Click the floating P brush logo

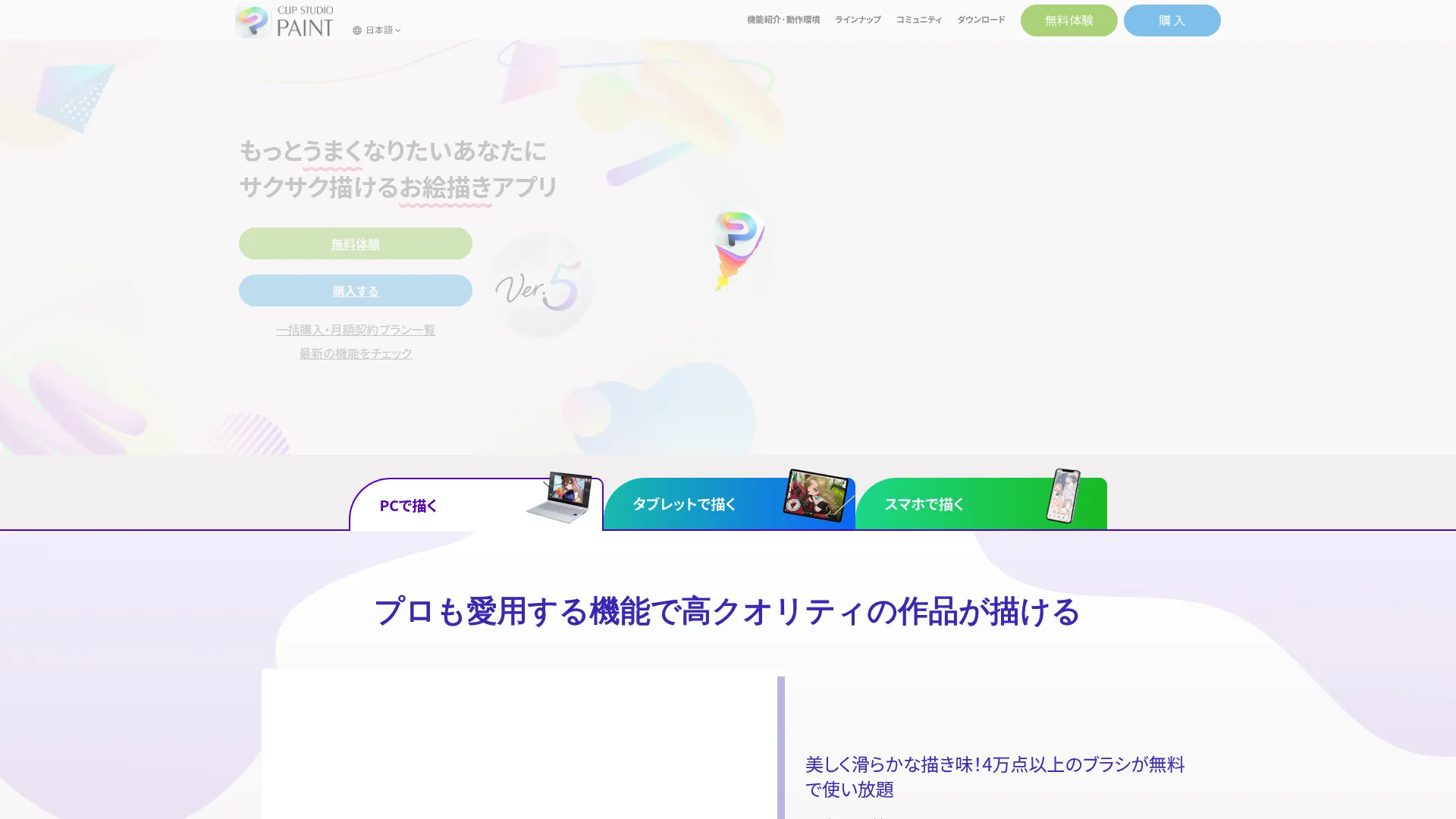click(739, 249)
